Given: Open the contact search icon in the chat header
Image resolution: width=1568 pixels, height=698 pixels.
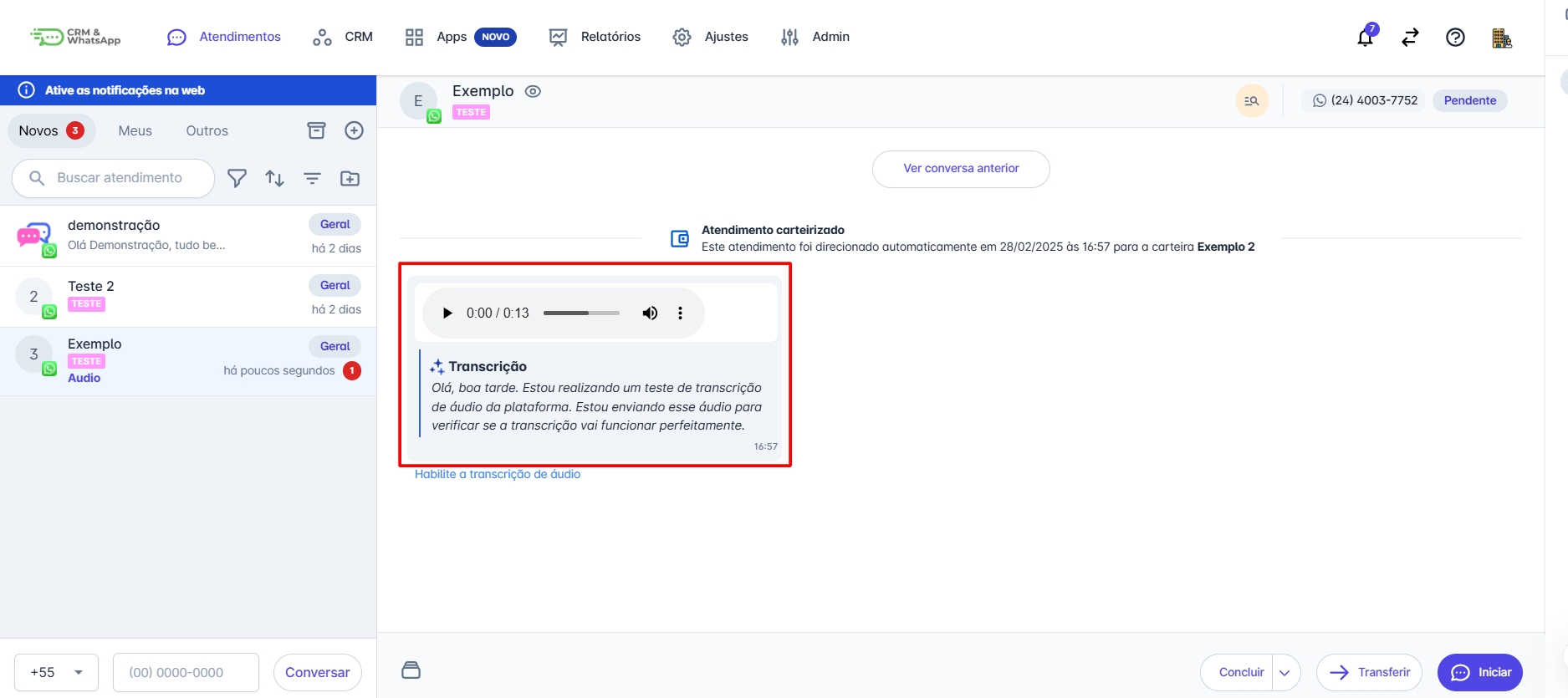Looking at the screenshot, I should point(1252,101).
